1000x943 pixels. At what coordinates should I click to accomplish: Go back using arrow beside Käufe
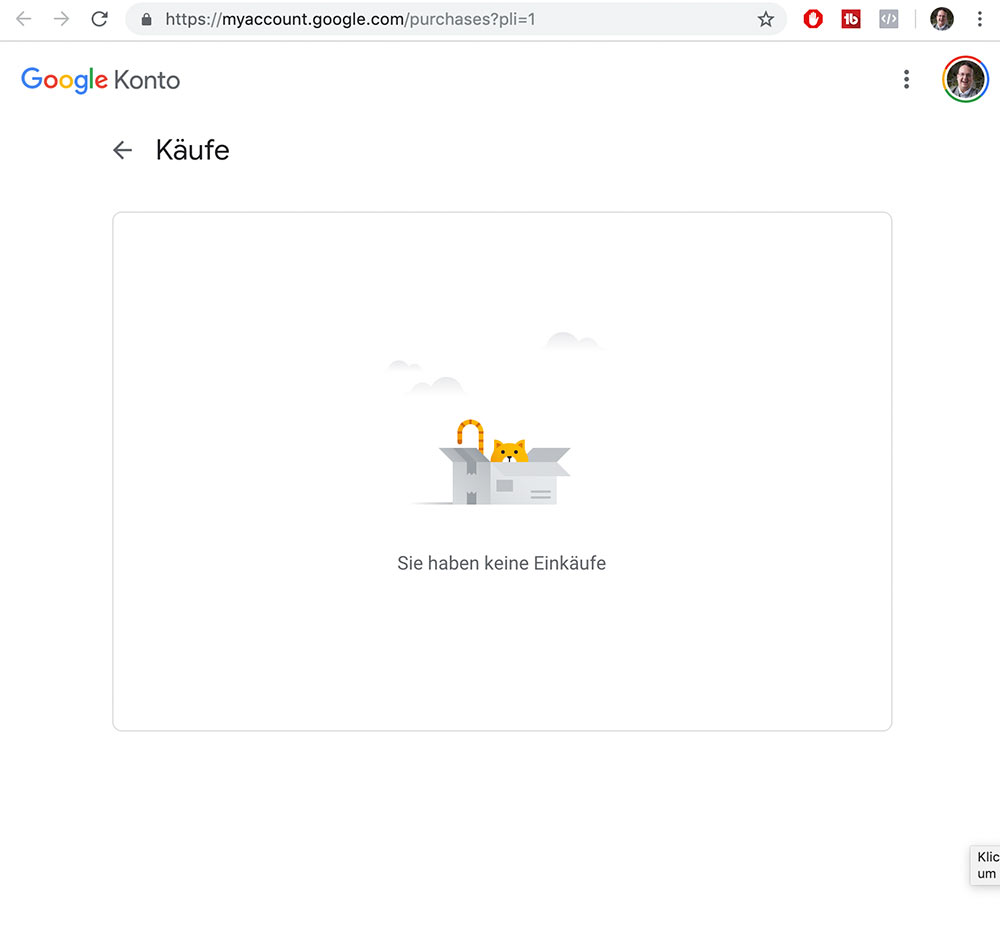[x=122, y=150]
